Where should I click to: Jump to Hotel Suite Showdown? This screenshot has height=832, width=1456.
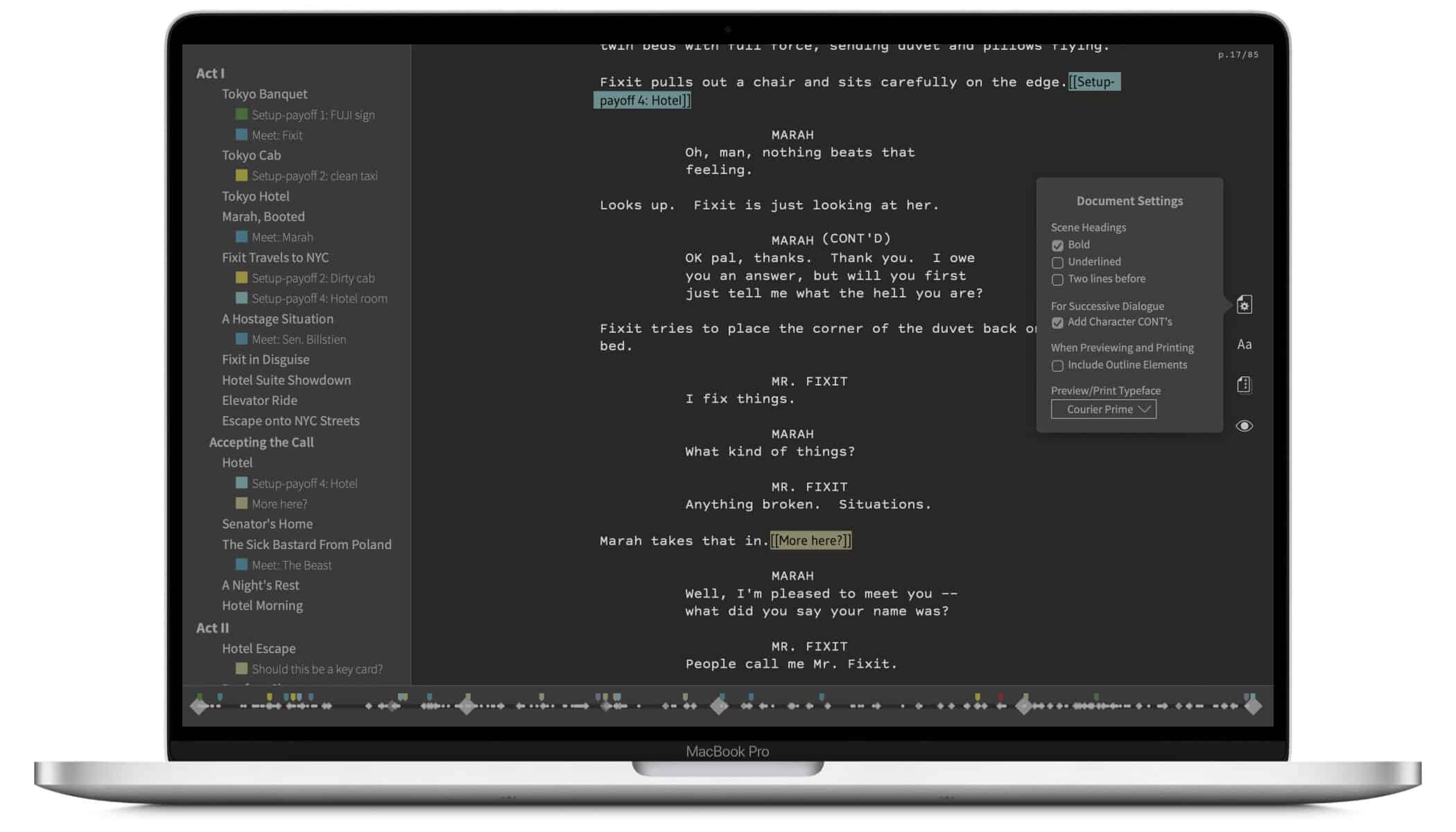click(x=286, y=380)
